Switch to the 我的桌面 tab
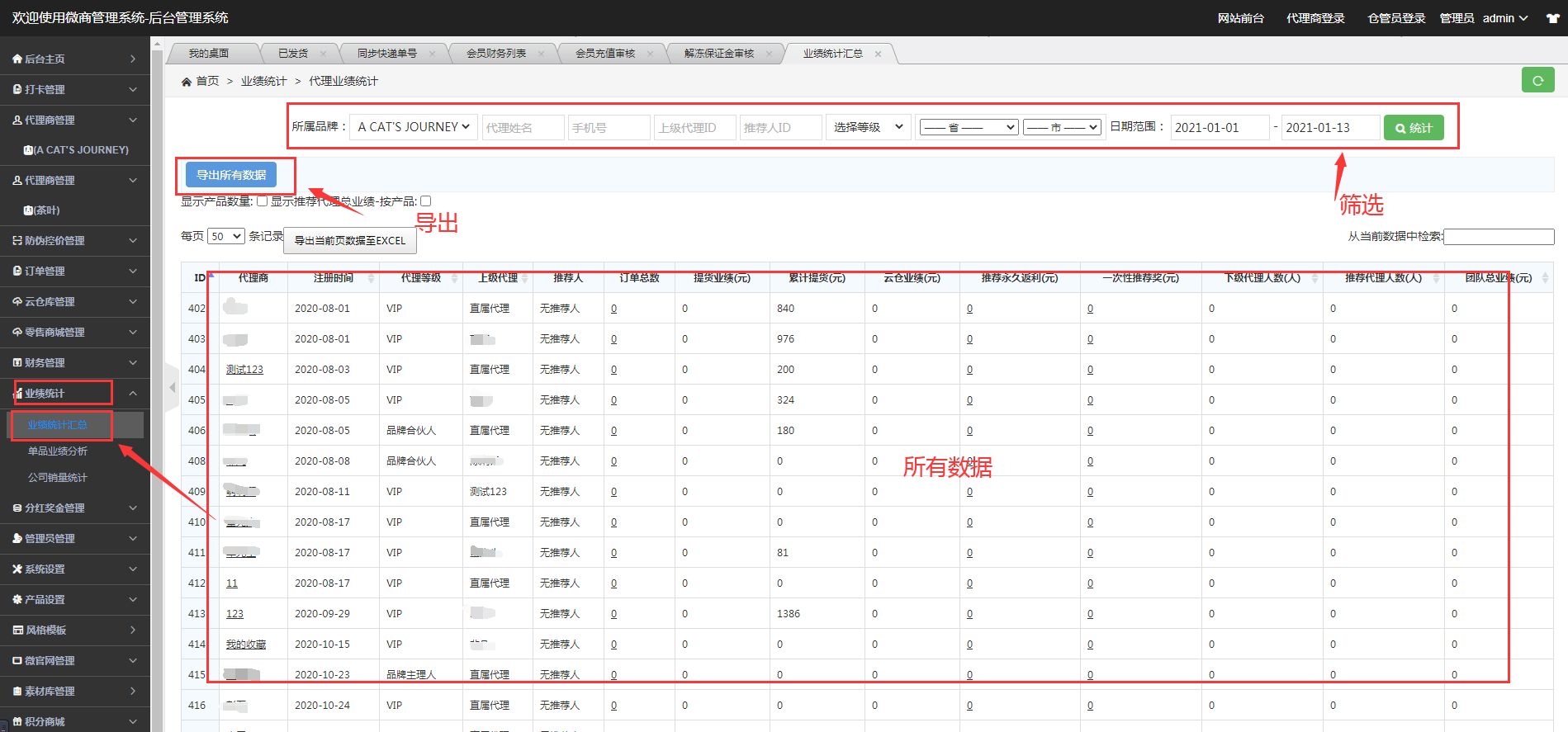The image size is (1568, 732). pos(209,54)
